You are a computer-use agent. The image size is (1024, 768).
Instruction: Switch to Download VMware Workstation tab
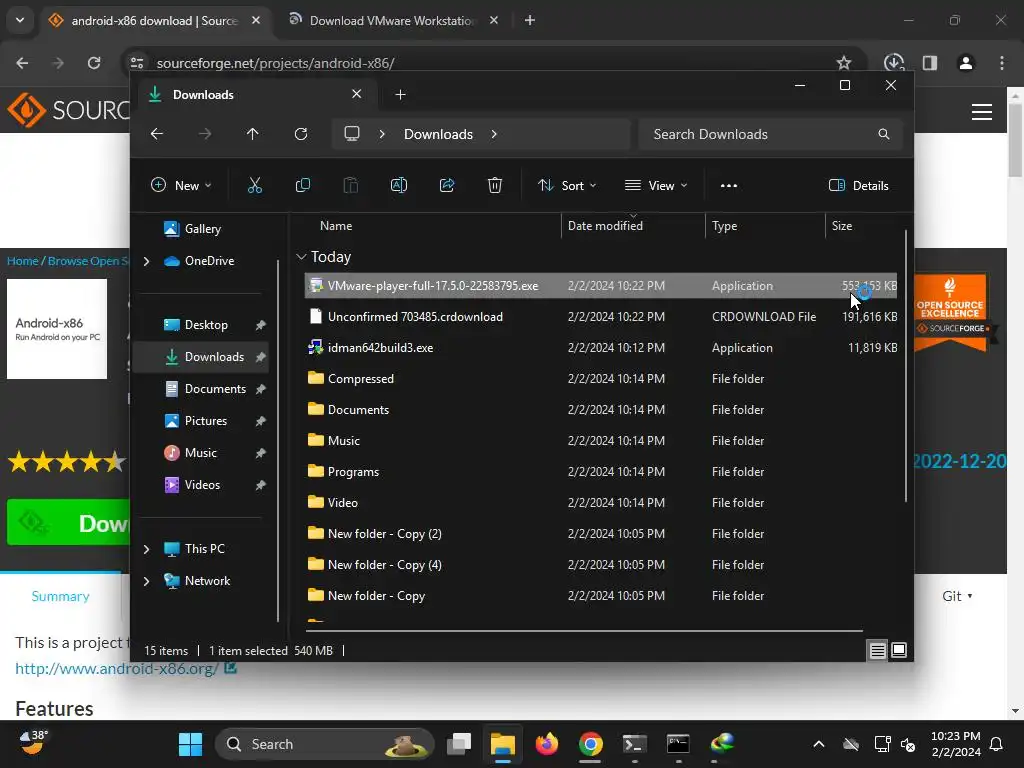pyautogui.click(x=392, y=20)
